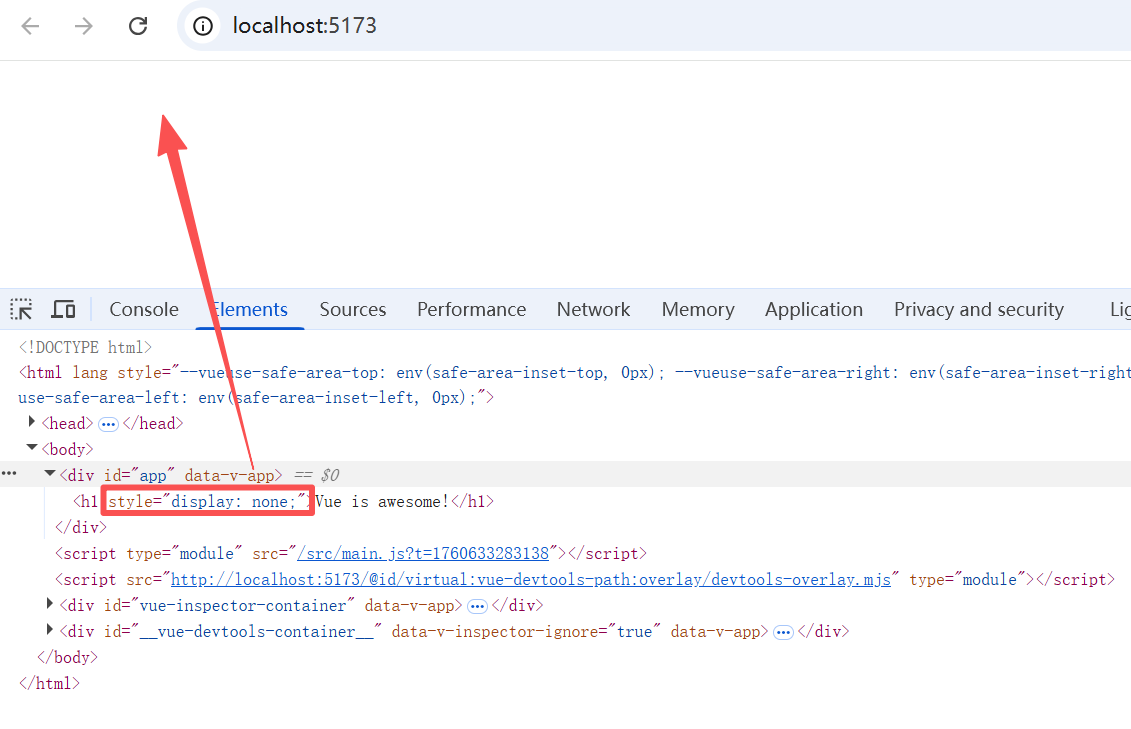Screen dimensions: 1131x729
Task: Select data-v-inspector-ignore="true" attribute
Action: (x=526, y=632)
